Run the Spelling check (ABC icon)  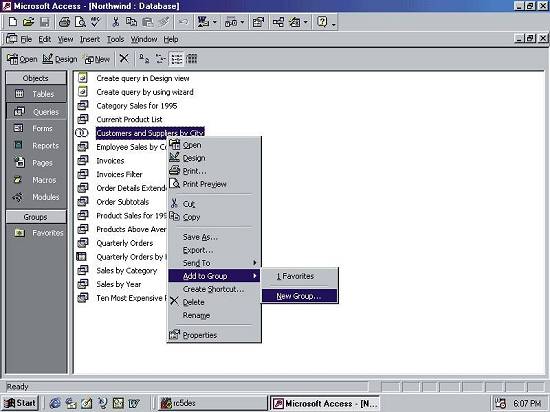click(x=95, y=22)
